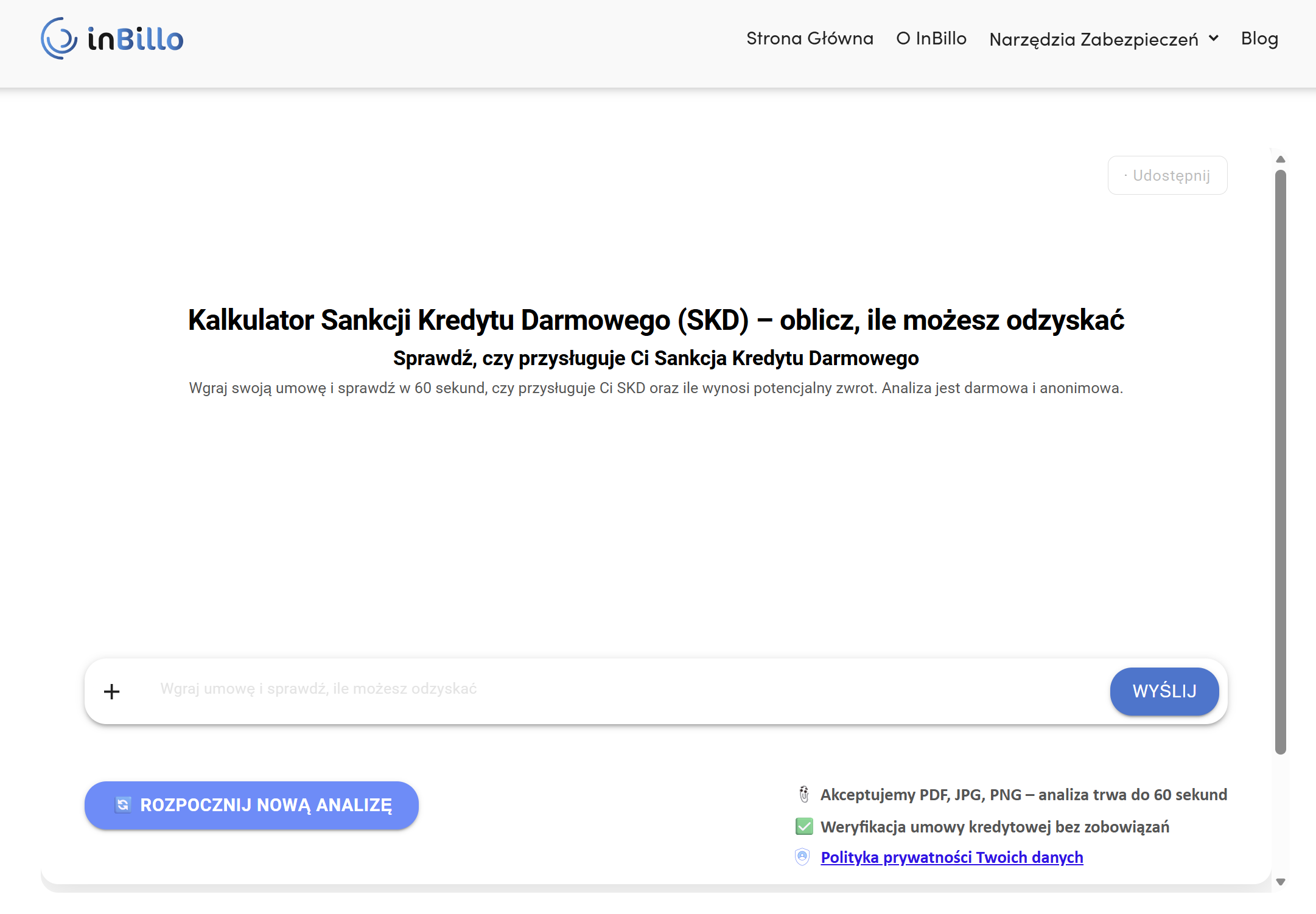Open Polityka prywatności Twoich danych link
The image size is (1316, 914).
tap(951, 857)
